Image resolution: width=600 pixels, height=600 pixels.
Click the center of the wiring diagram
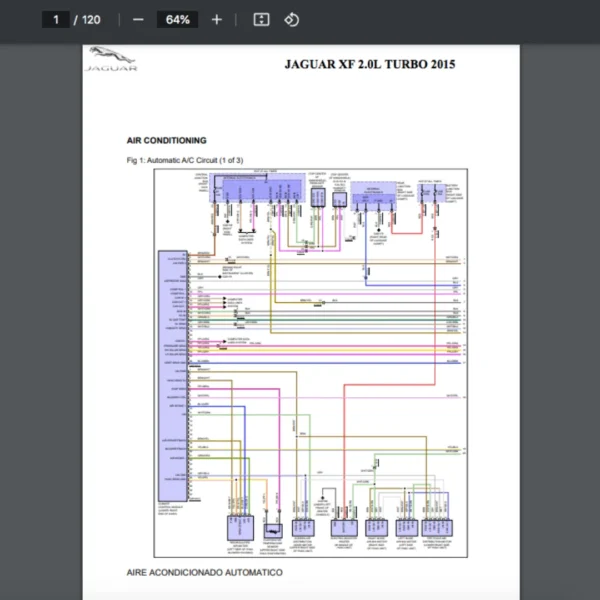tap(310, 362)
